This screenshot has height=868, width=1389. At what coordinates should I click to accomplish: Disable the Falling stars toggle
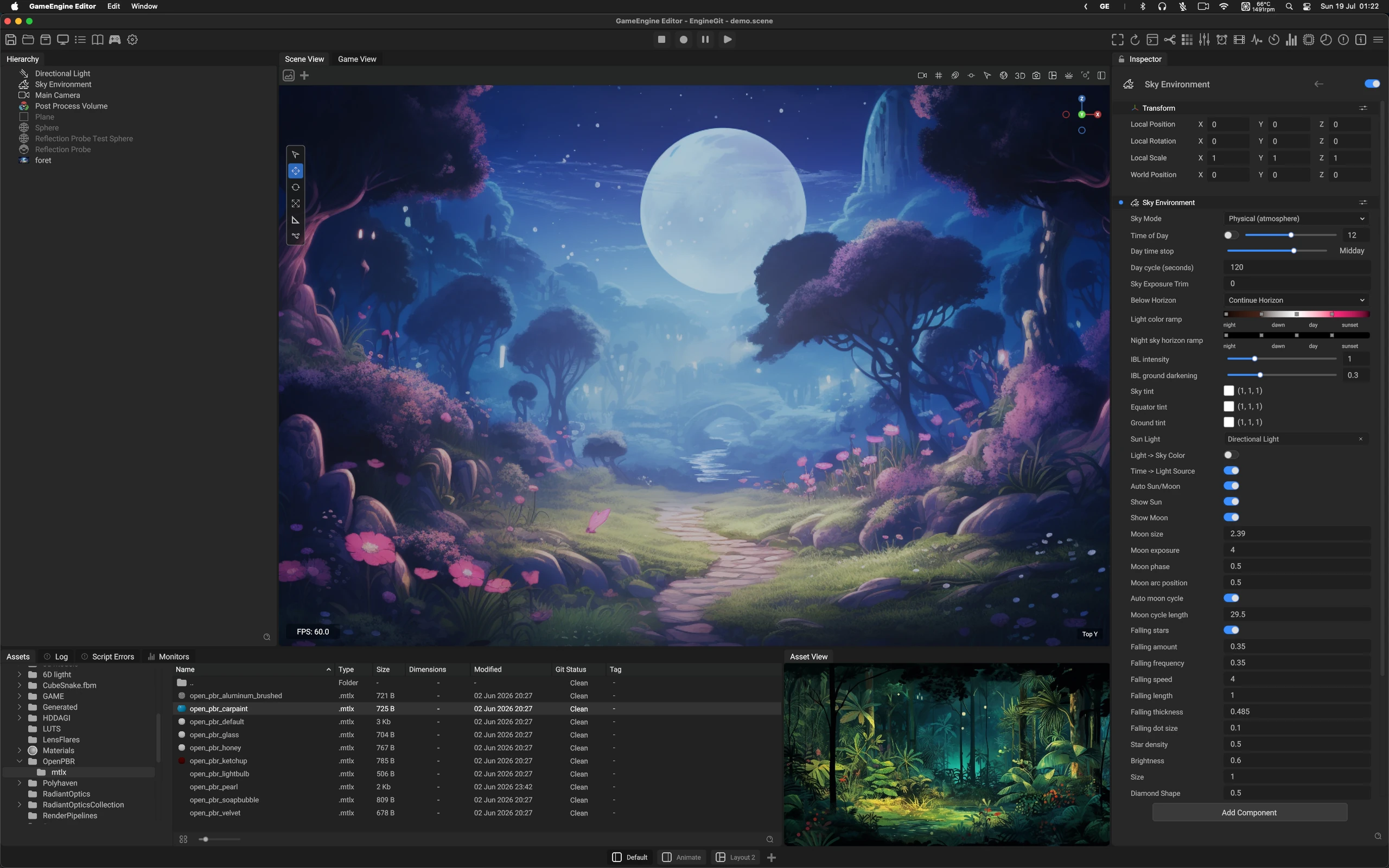coord(1231,630)
